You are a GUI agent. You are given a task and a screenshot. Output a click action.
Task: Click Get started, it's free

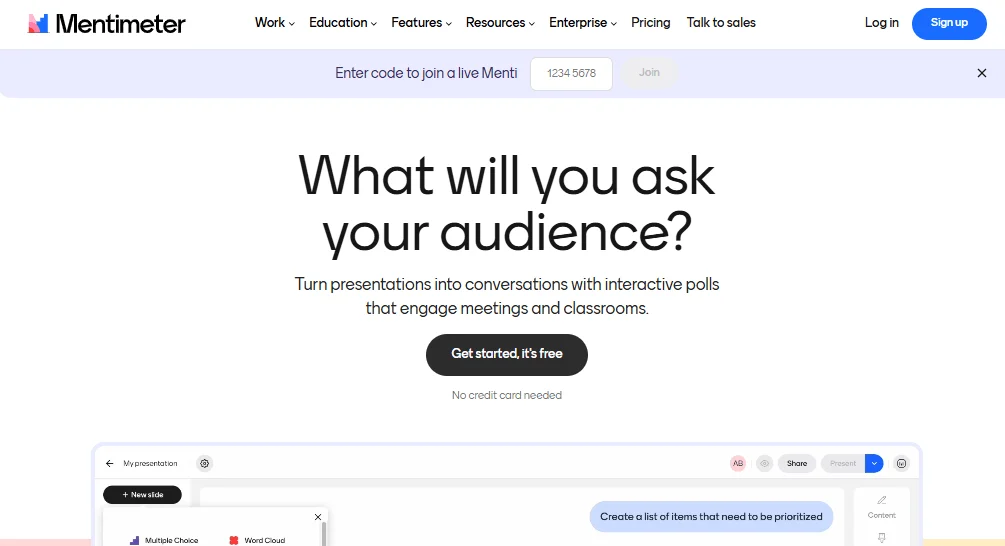click(x=506, y=354)
